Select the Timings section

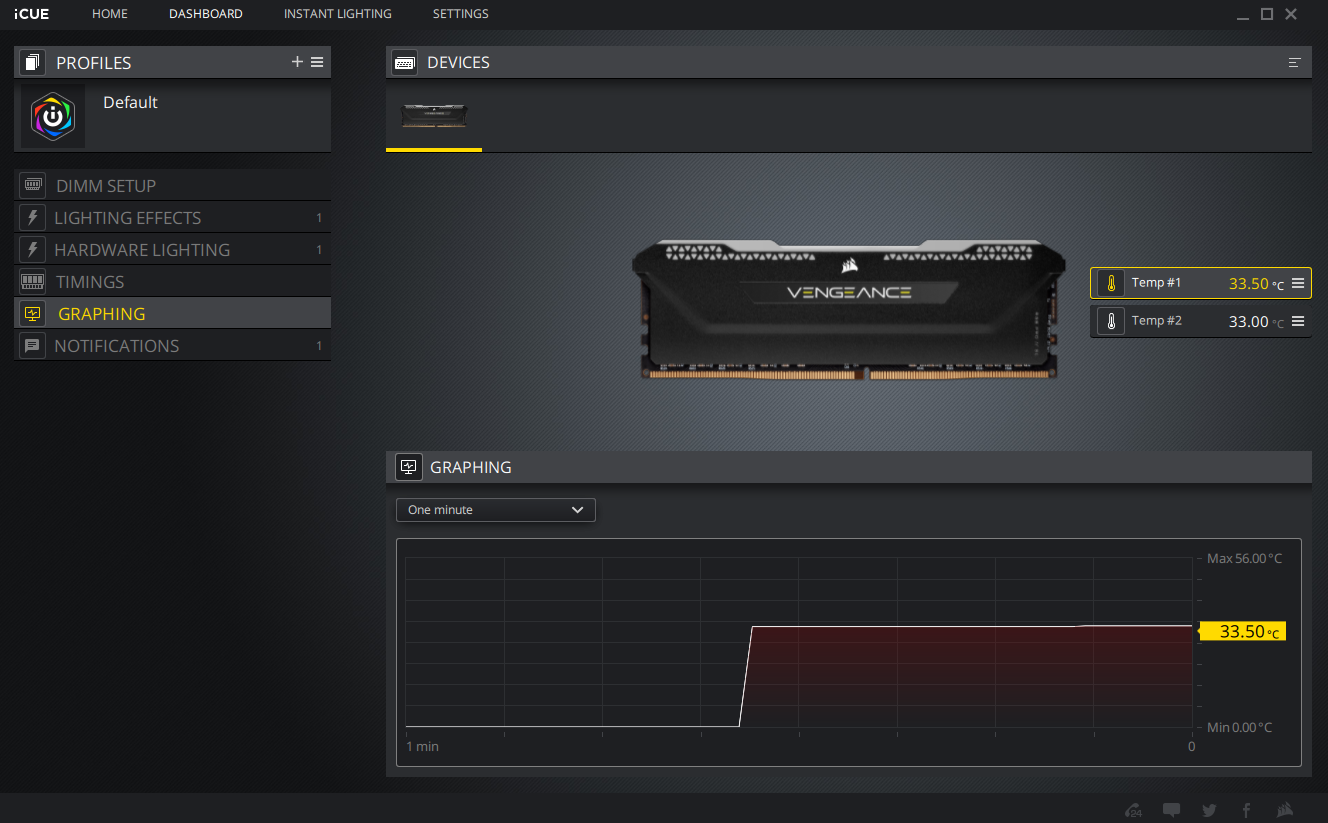(x=90, y=282)
